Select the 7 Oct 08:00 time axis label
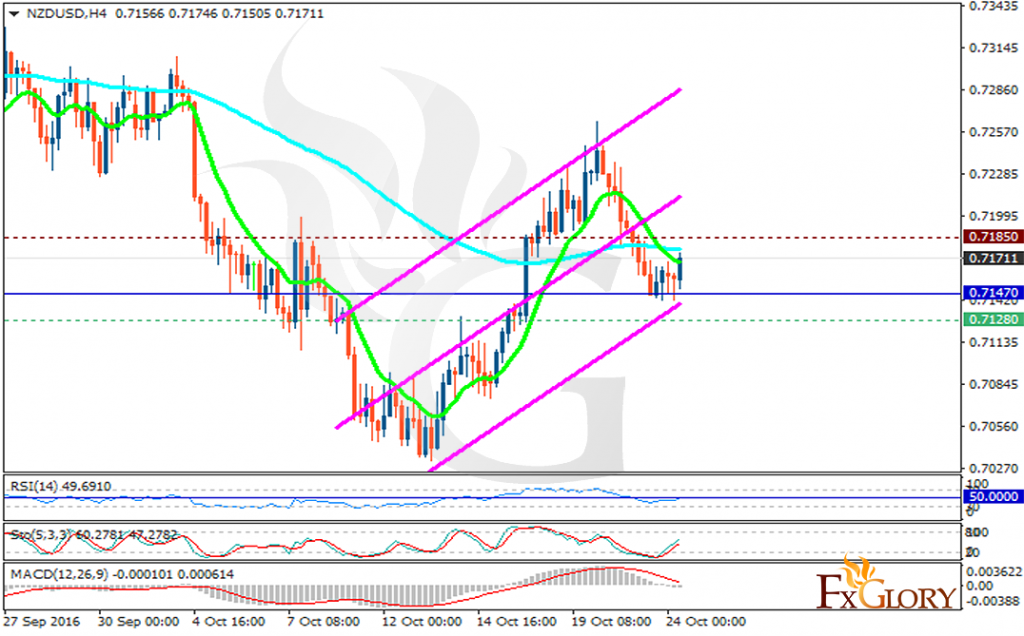 pyautogui.click(x=324, y=622)
